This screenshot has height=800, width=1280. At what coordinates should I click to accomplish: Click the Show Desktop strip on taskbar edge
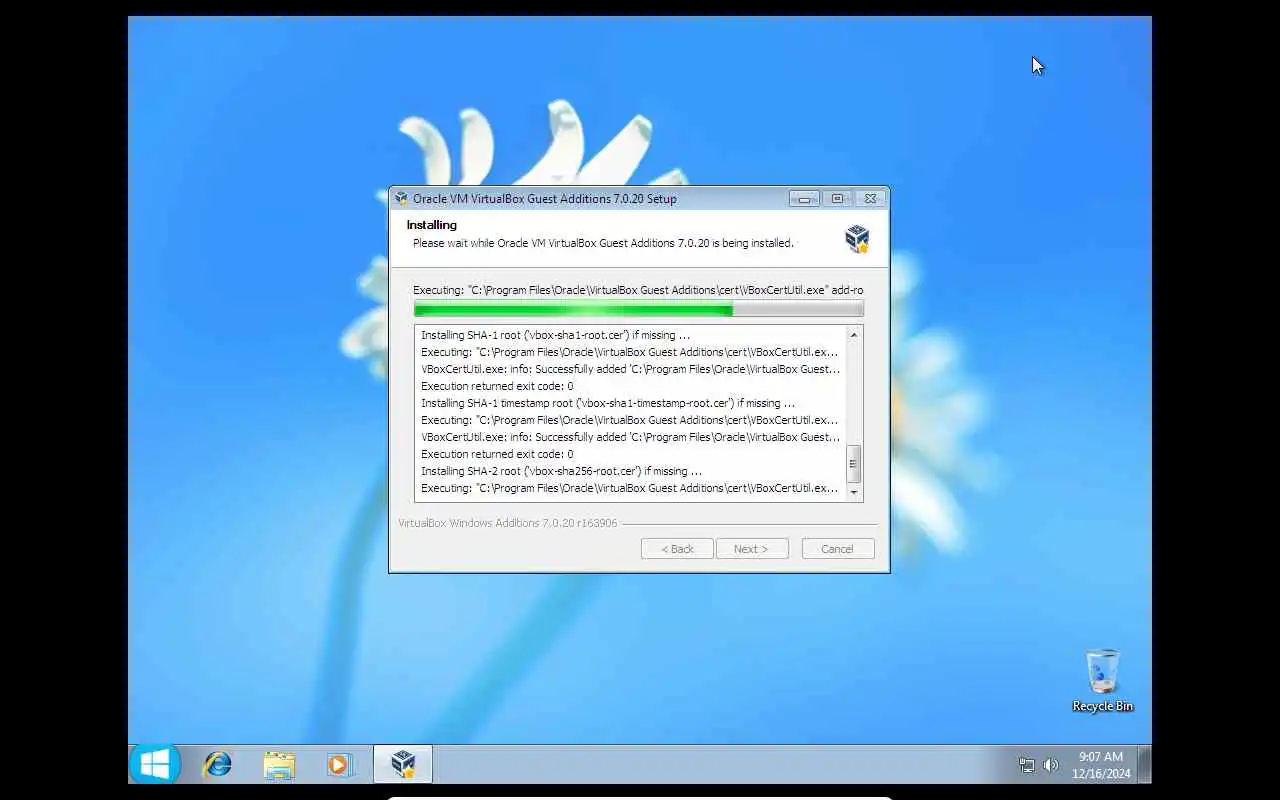click(x=1145, y=765)
